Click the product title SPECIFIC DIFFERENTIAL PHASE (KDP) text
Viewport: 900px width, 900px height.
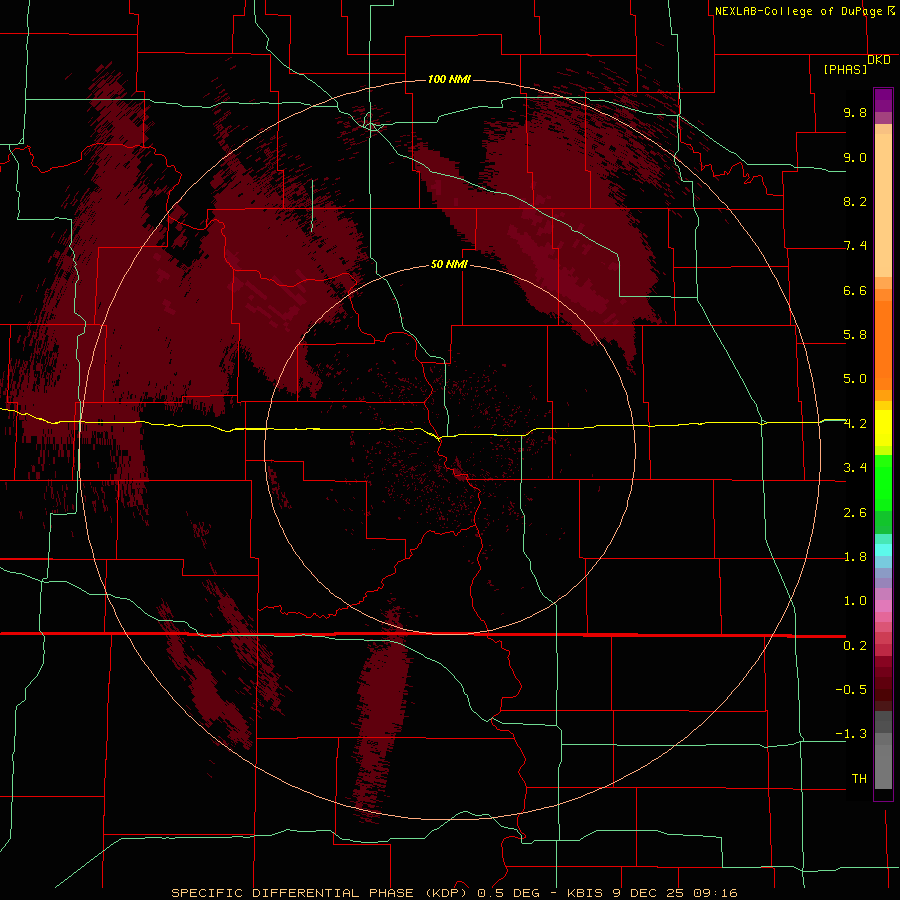[321, 893]
